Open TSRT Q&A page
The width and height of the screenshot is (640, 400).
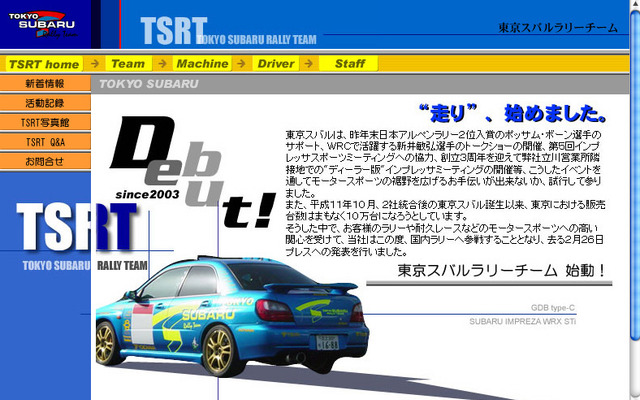45,142
